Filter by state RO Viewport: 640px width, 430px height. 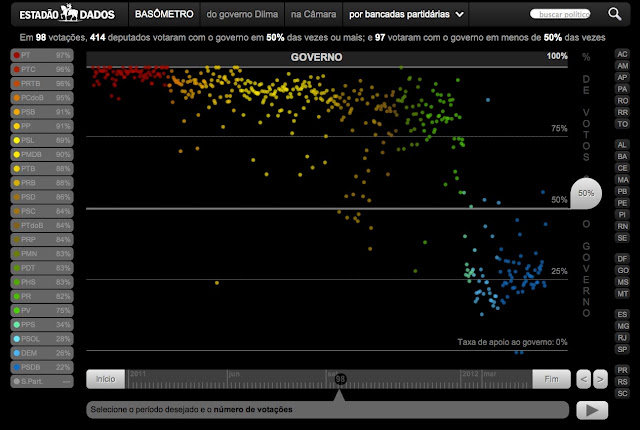pyautogui.click(x=622, y=101)
